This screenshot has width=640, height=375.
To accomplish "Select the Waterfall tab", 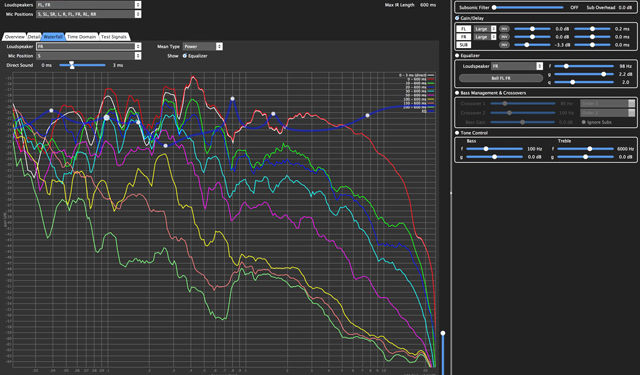I will tap(53, 37).
